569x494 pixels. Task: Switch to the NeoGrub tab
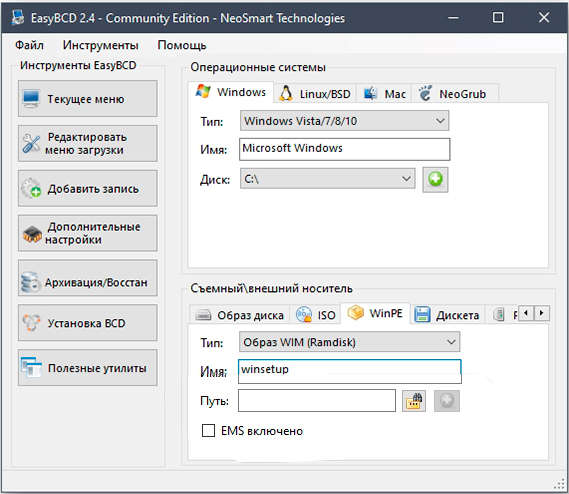(455, 94)
